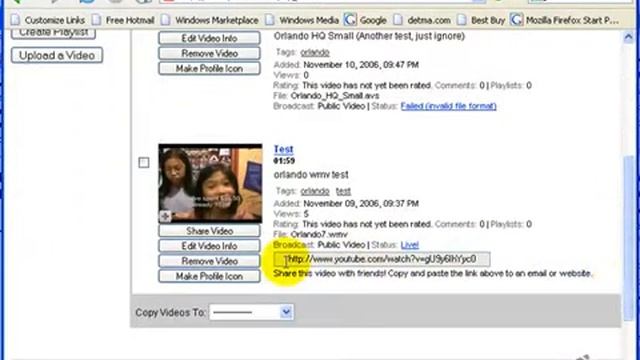This screenshot has height=360, width=640.
Task: Click the Customize Links page icon
Action: tap(16, 20)
